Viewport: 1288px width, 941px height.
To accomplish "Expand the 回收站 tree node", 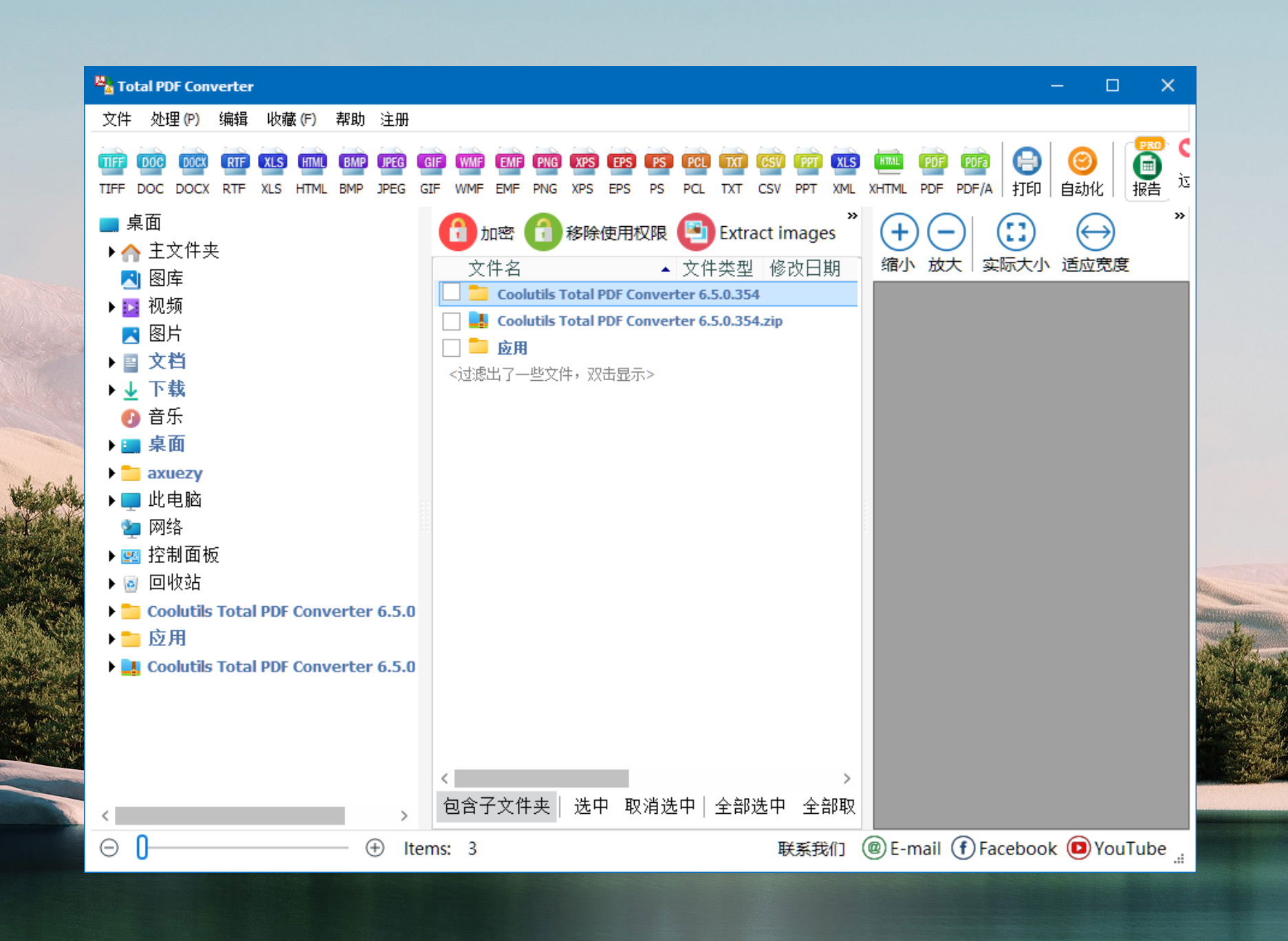I will (x=111, y=584).
